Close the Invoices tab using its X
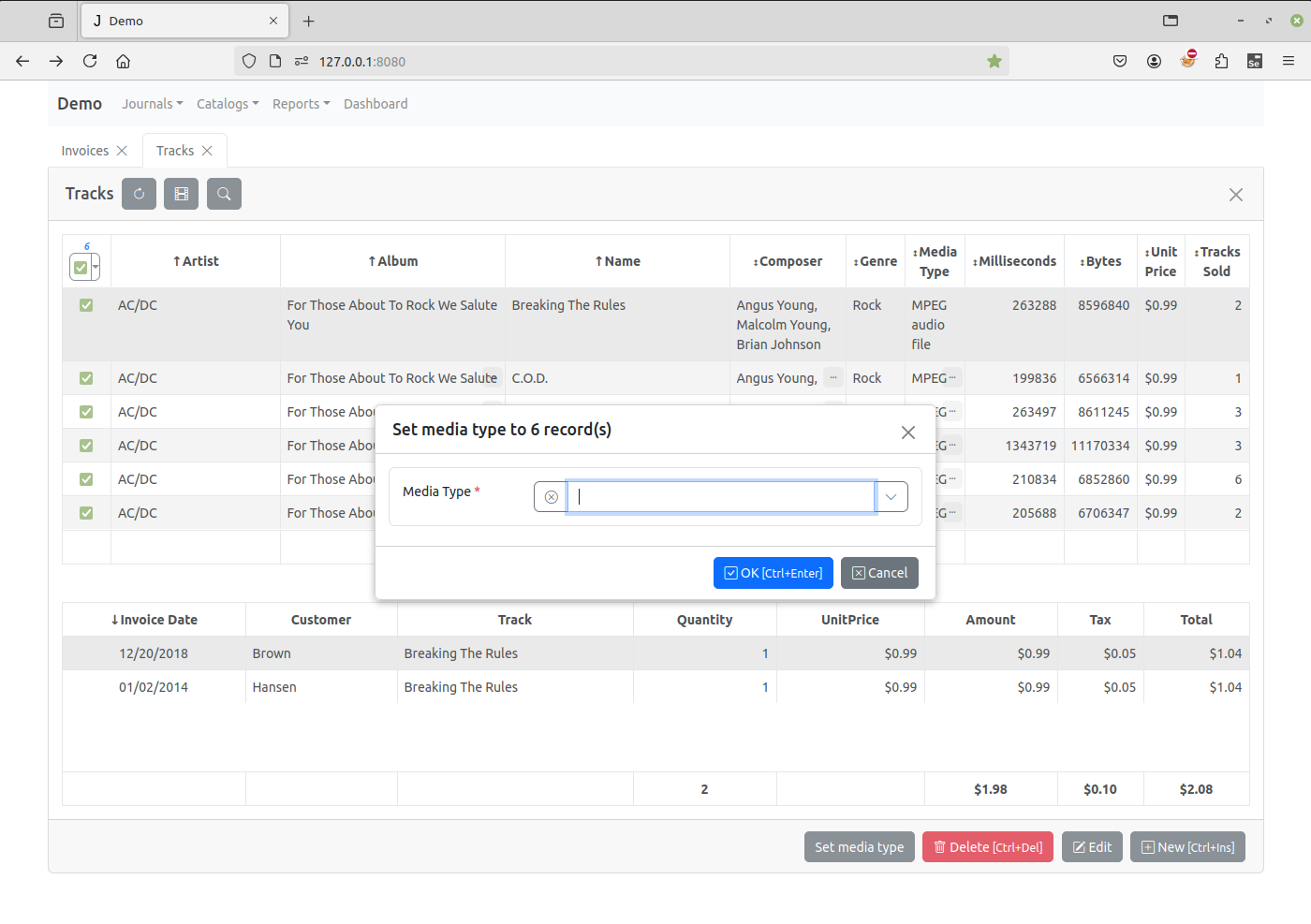 pyautogui.click(x=122, y=151)
